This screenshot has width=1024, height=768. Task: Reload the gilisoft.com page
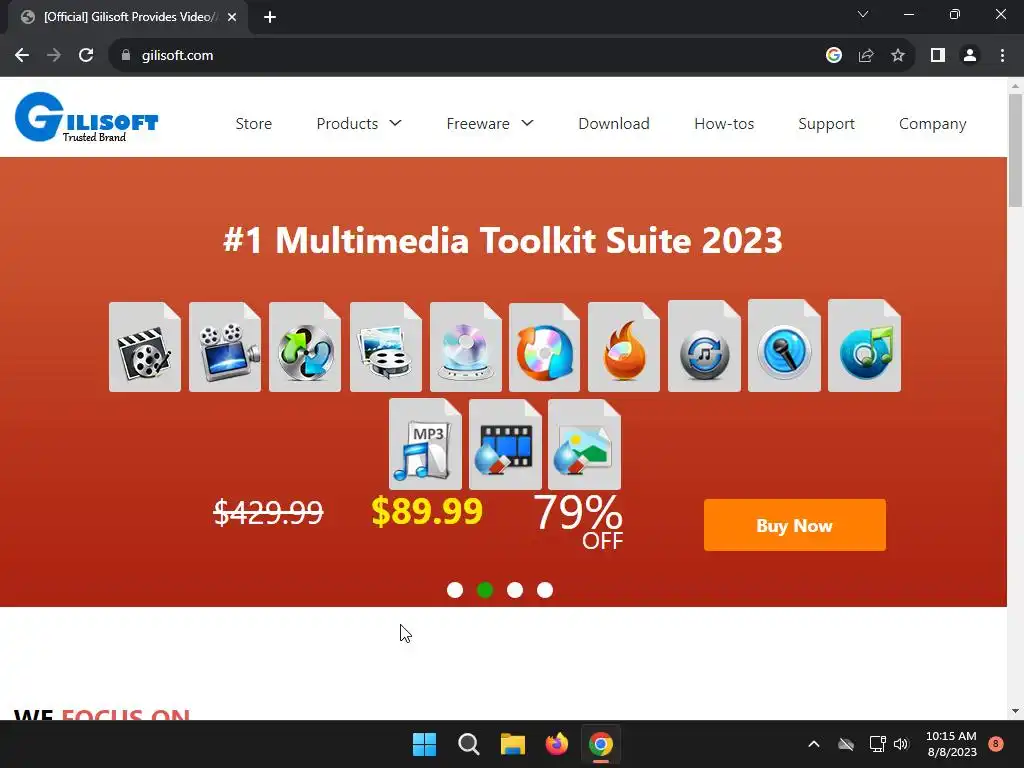[86, 56]
